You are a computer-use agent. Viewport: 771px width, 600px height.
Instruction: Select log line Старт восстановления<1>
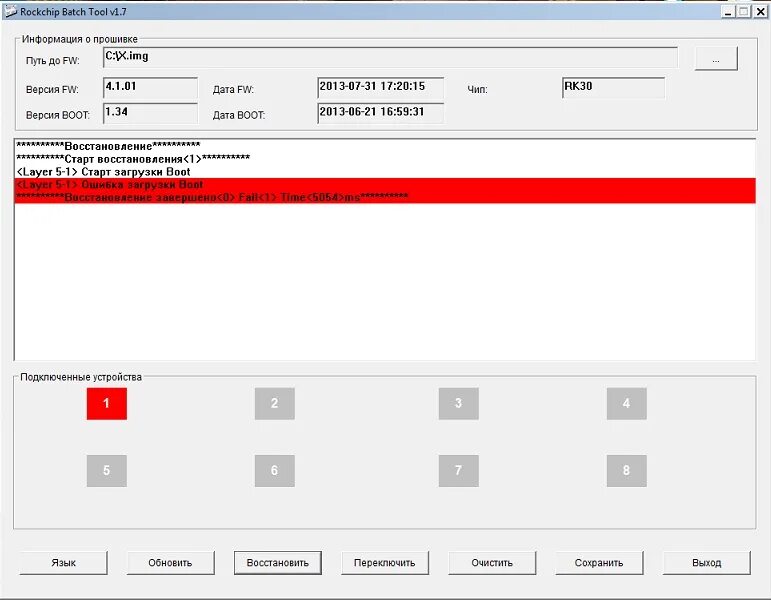[x=386, y=158]
